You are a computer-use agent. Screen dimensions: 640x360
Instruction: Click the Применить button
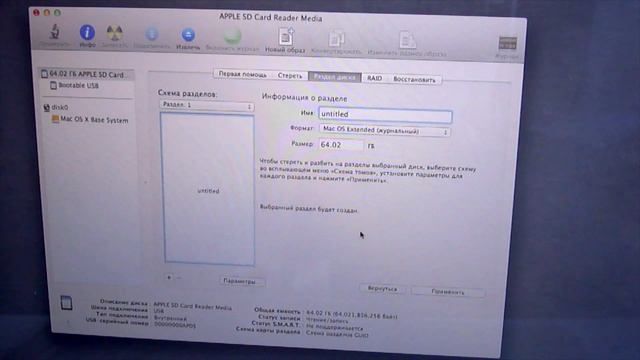[x=448, y=291]
